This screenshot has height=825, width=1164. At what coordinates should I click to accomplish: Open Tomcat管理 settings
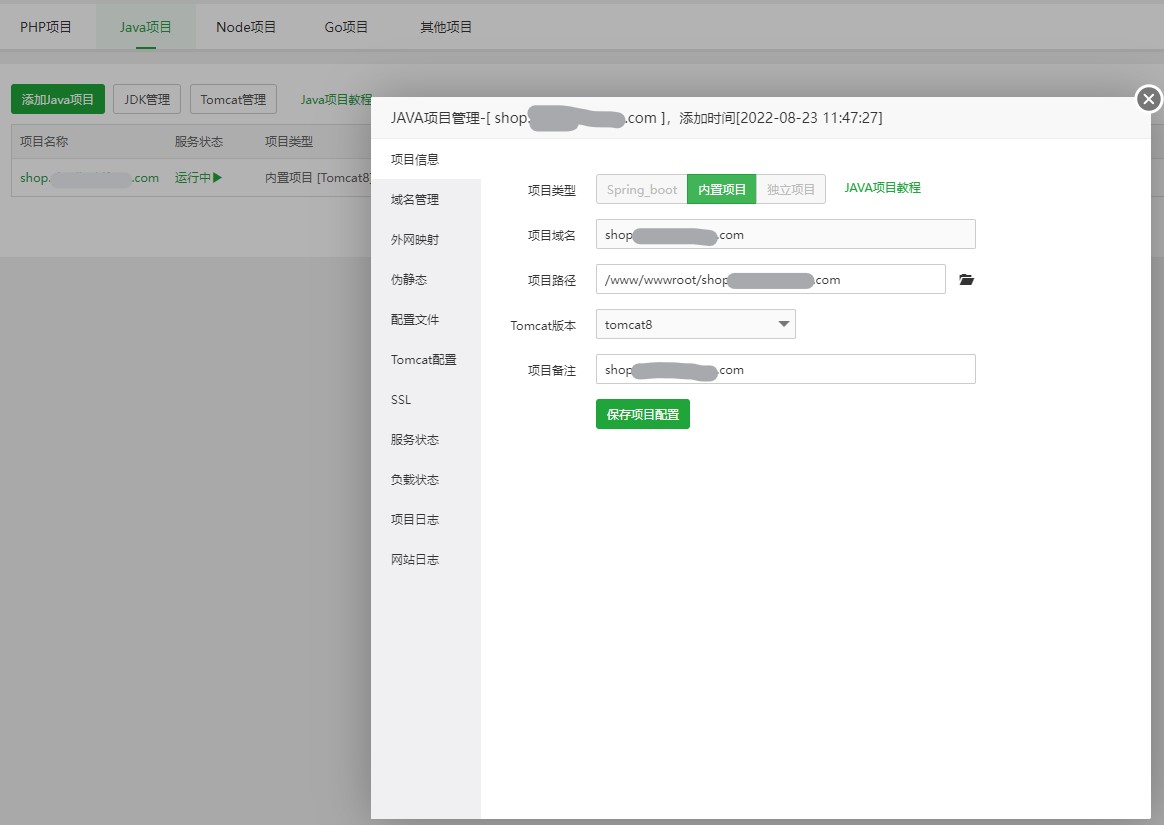pyautogui.click(x=233, y=99)
